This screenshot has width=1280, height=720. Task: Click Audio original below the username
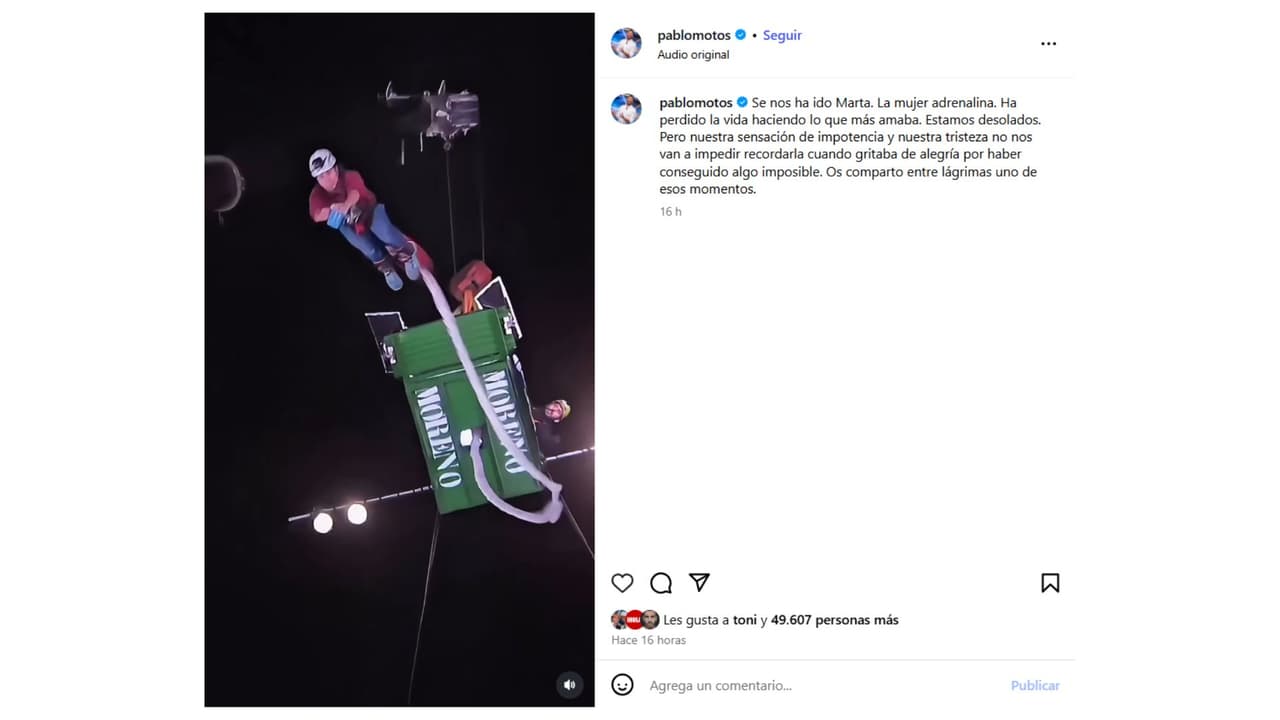[694, 55]
